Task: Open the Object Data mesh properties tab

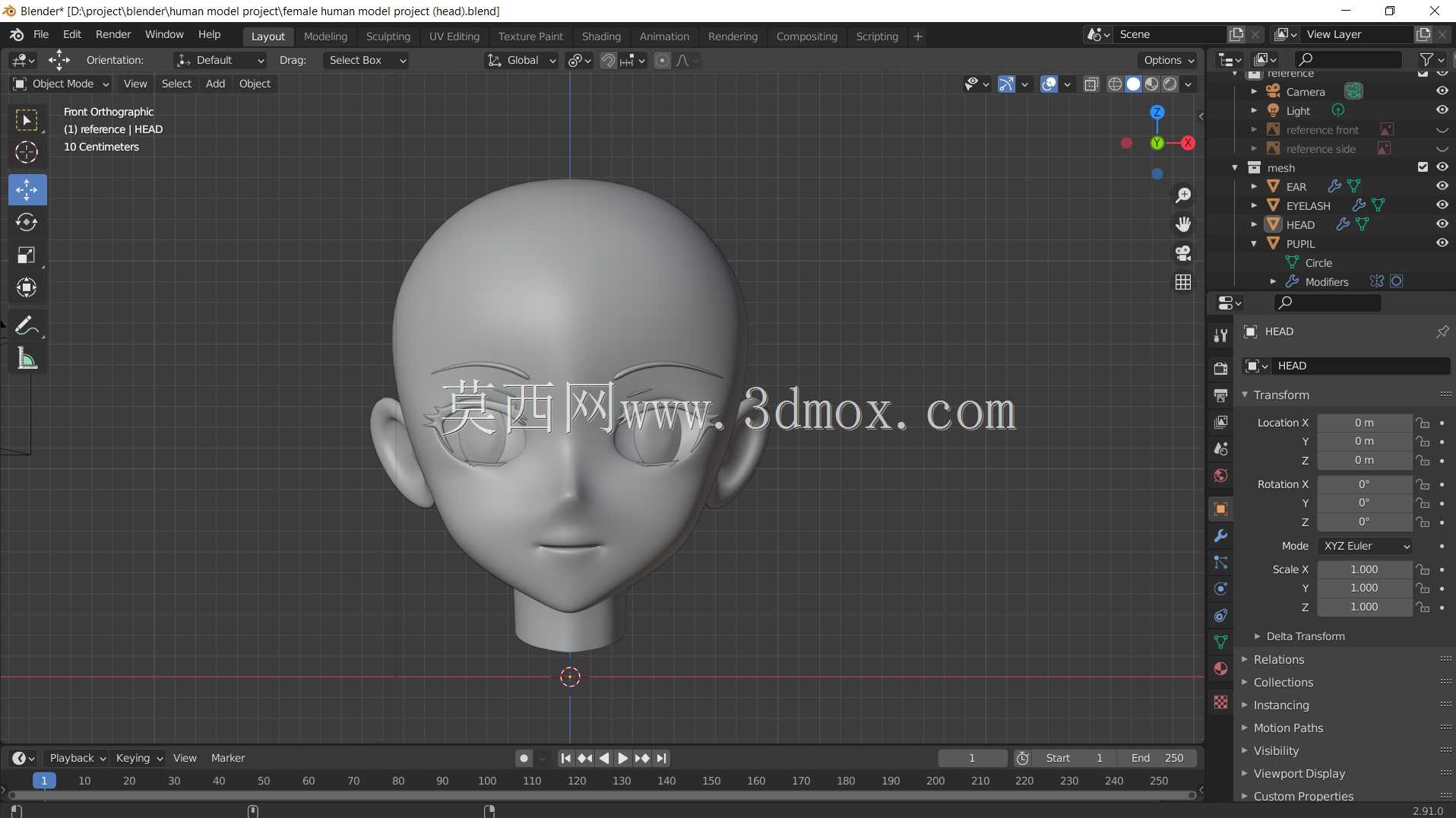Action: click(1220, 642)
